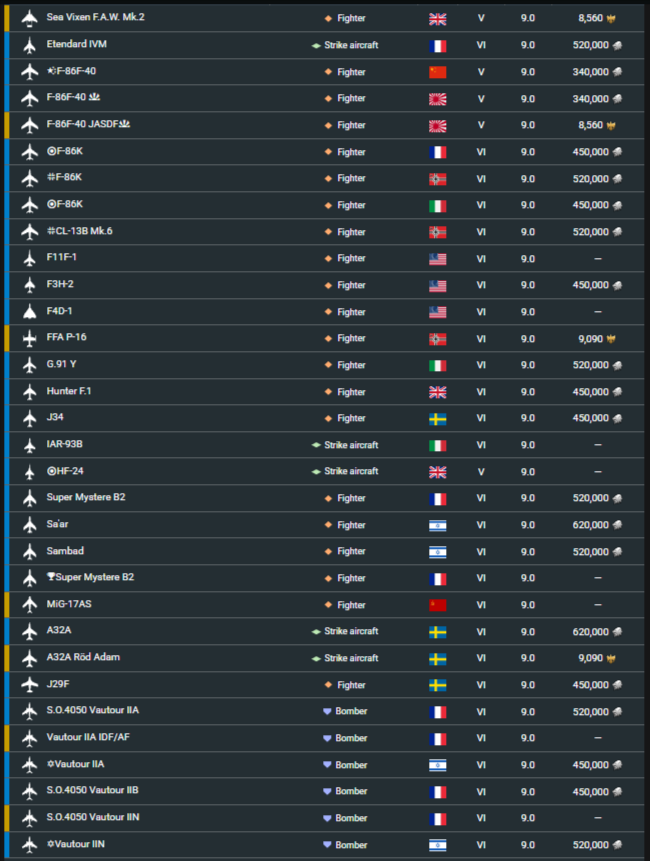This screenshot has height=861, width=650.
Task: Click the Swedish flag in J29F row
Action: 438,685
